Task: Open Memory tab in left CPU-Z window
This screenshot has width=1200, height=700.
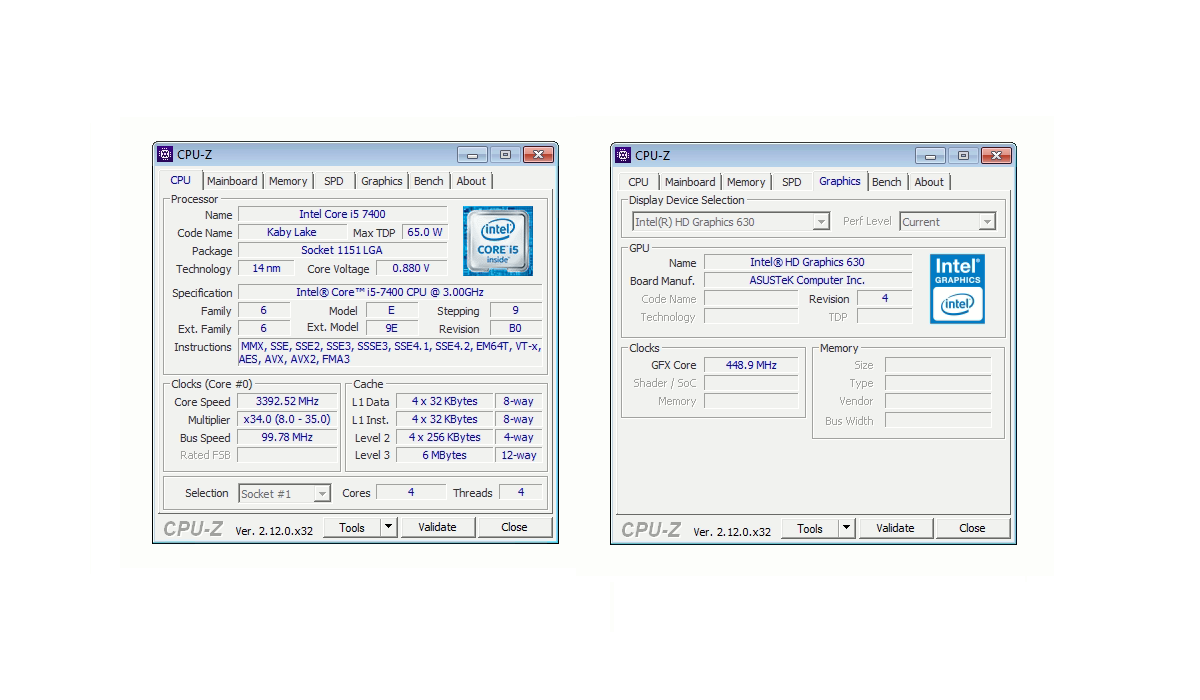Action: [288, 181]
